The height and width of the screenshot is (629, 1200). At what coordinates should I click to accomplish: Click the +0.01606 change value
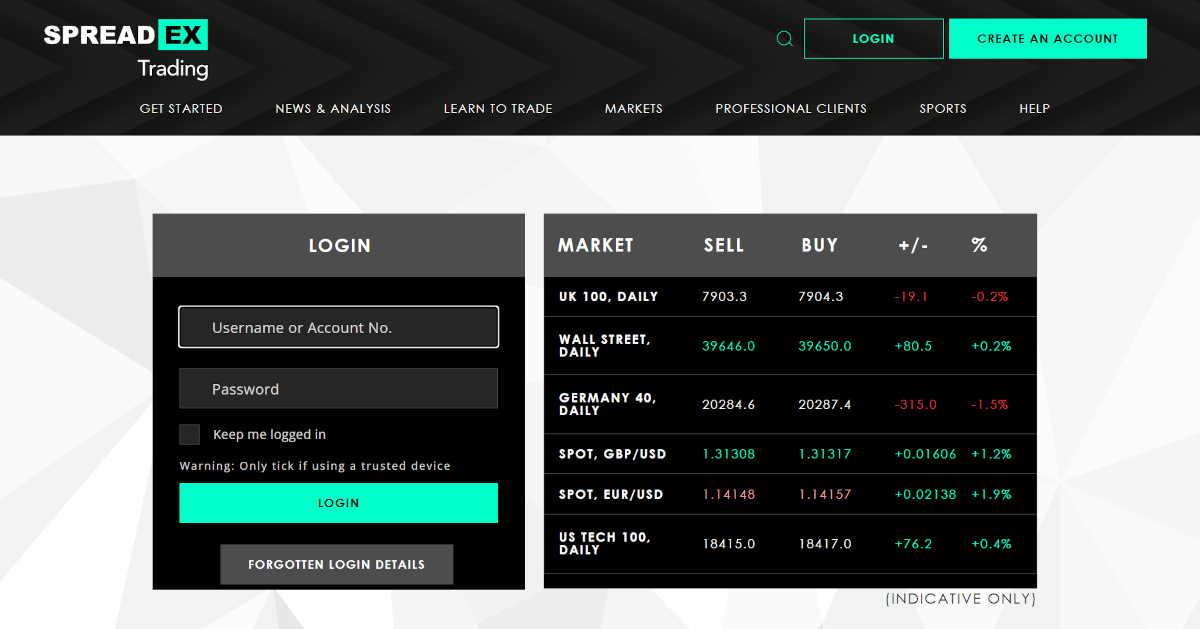click(x=925, y=454)
